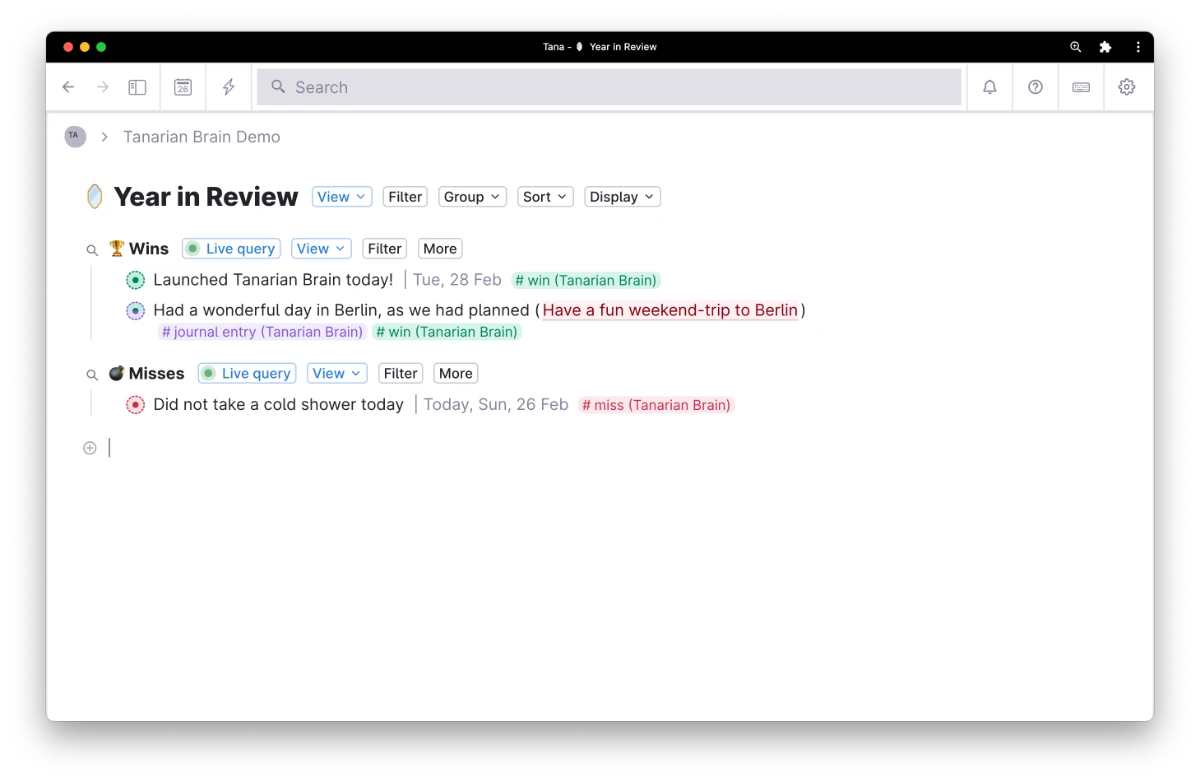
Task: Click More button in Wins row
Action: pos(440,249)
